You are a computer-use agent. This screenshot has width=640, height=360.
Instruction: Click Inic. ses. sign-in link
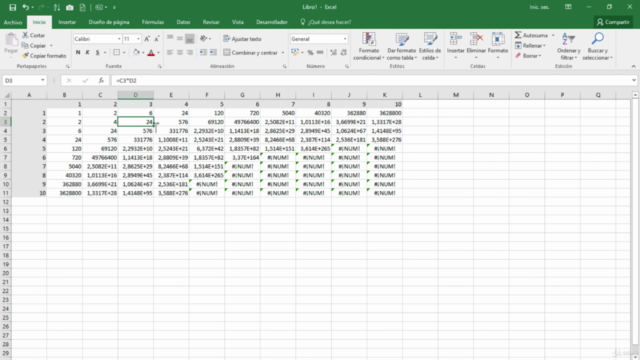(x=540, y=7)
